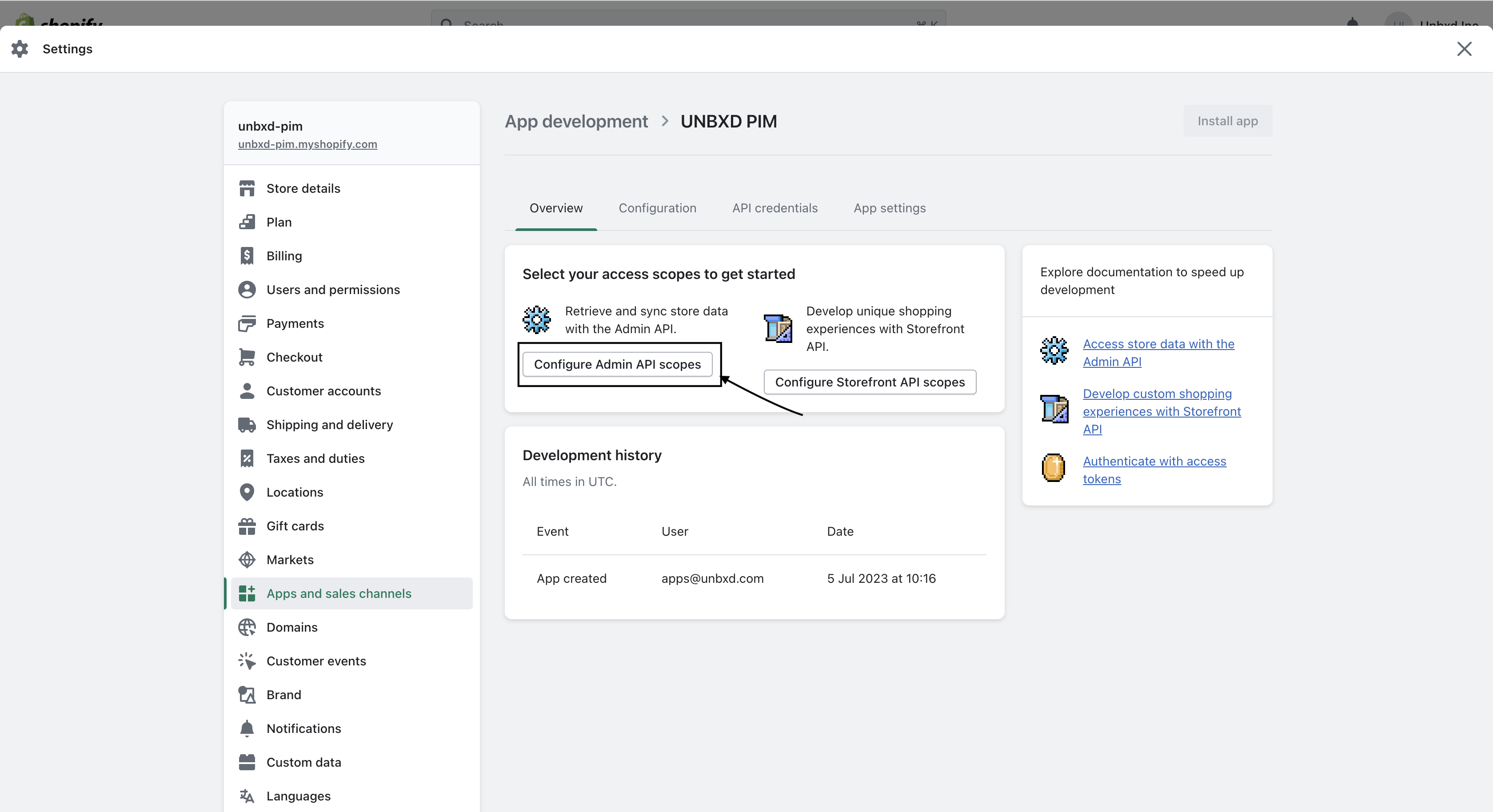
Task: Click the Payments card icon
Action: [247, 323]
